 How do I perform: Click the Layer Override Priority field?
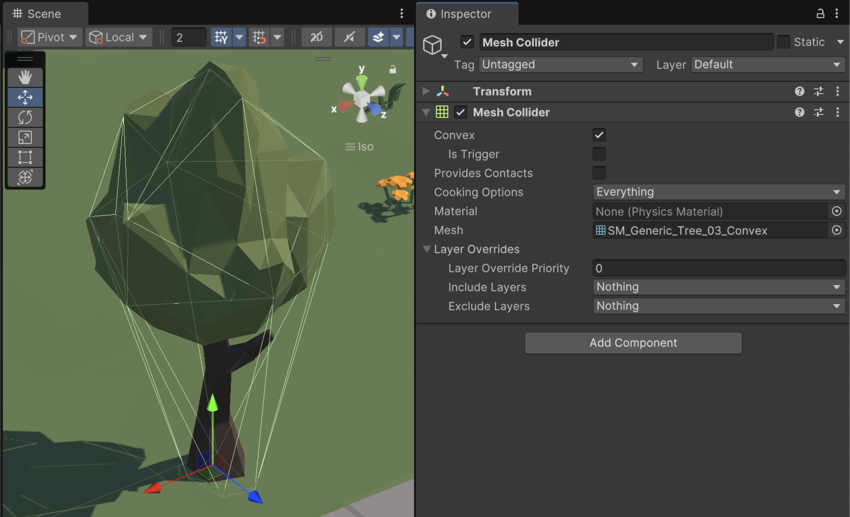click(x=718, y=268)
